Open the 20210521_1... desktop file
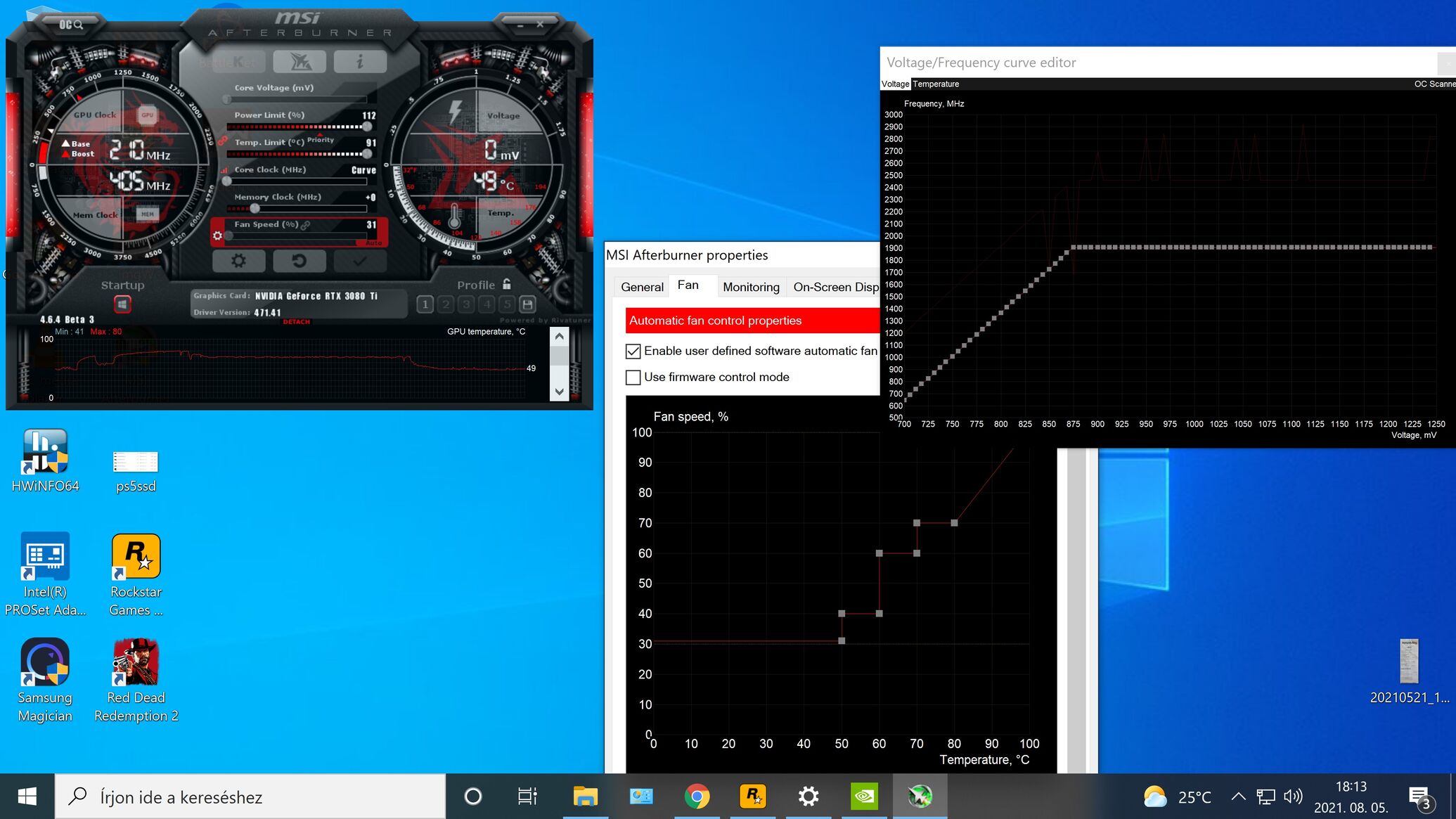 (1410, 671)
